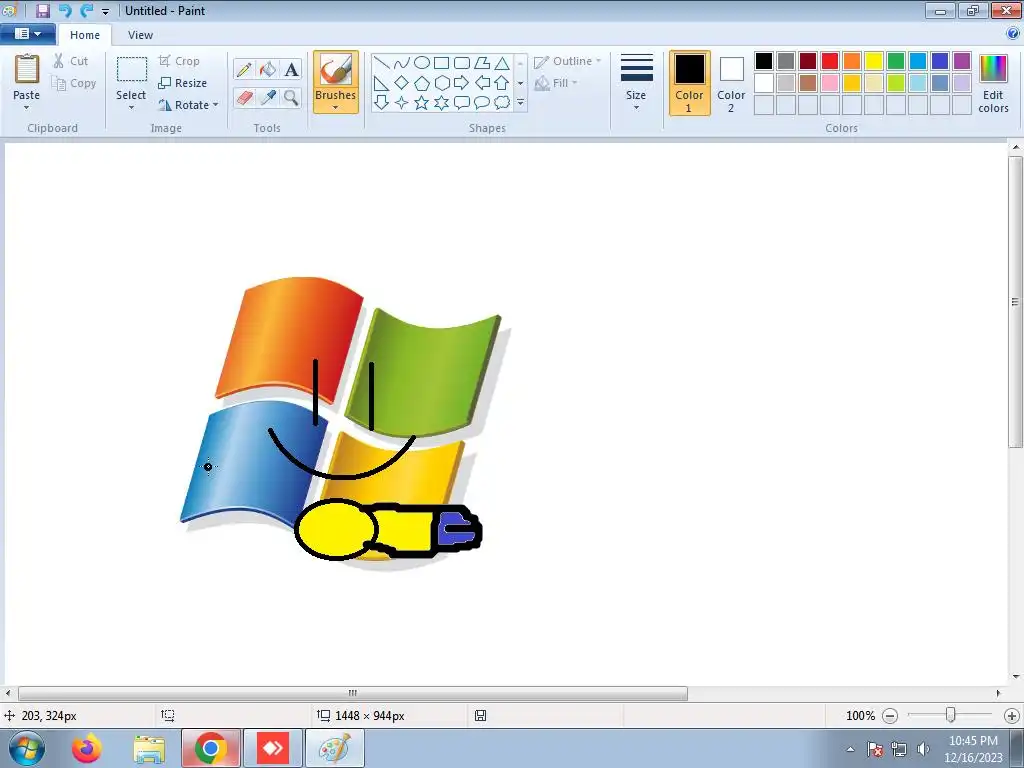Choose the Cloud callout shape
The width and height of the screenshot is (1024, 768).
(502, 103)
